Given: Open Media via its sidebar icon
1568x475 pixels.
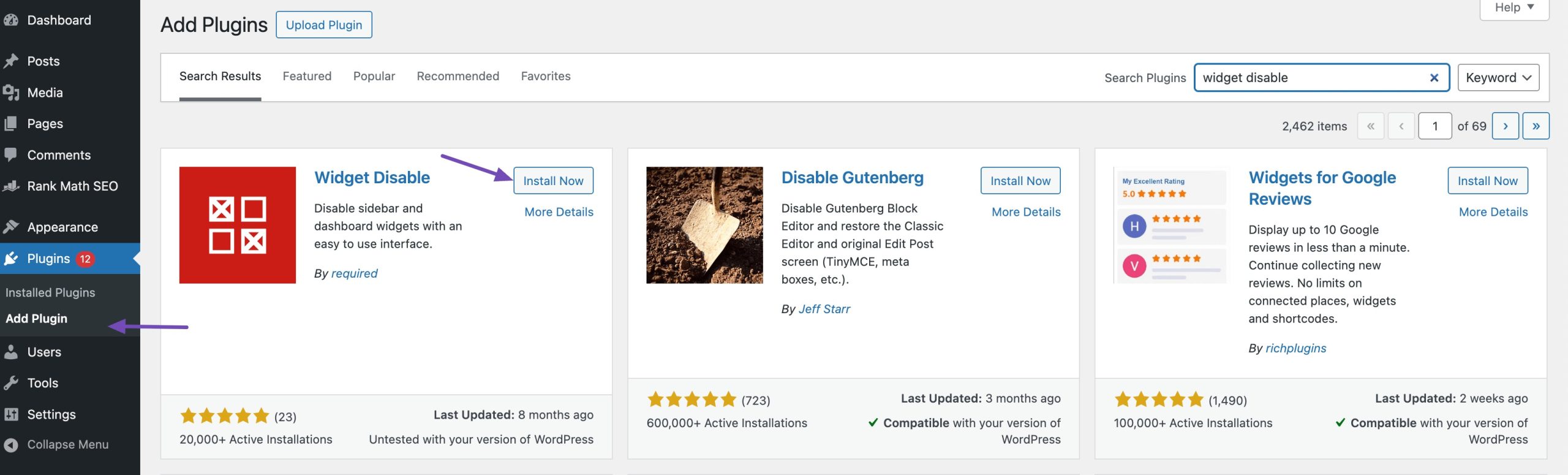Looking at the screenshot, I should (10, 93).
